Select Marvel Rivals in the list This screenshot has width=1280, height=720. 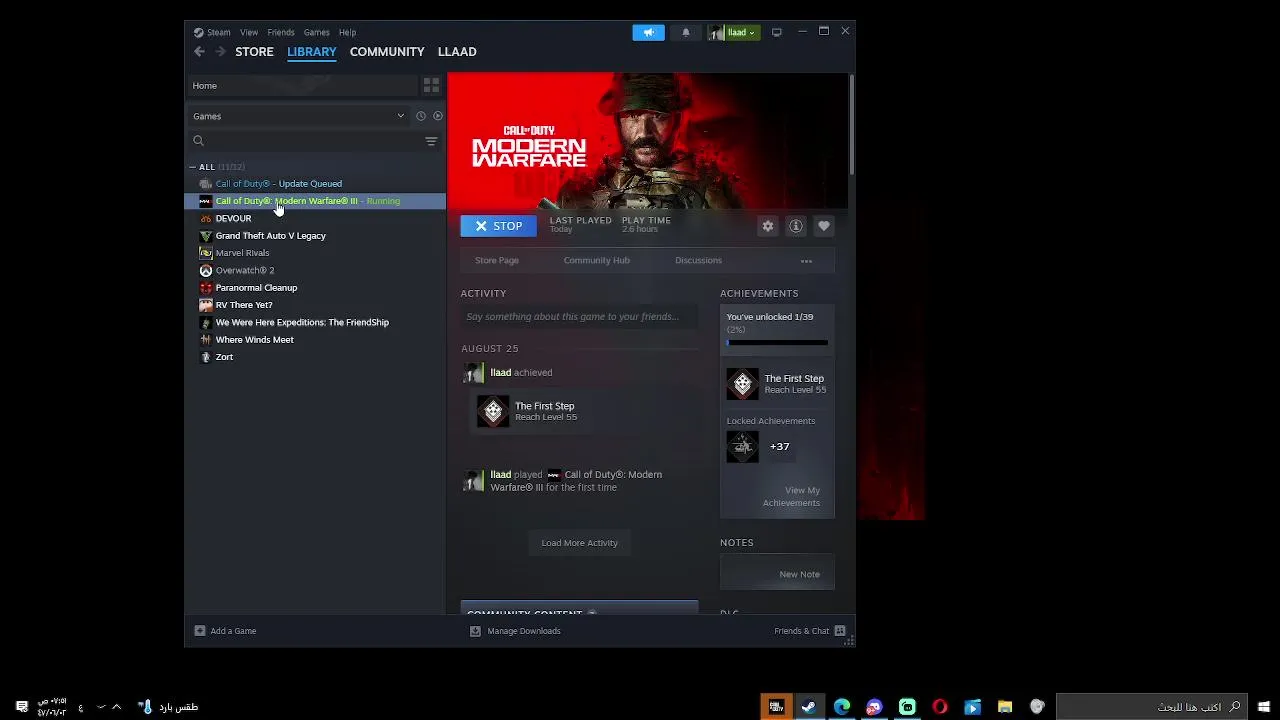(x=315, y=253)
